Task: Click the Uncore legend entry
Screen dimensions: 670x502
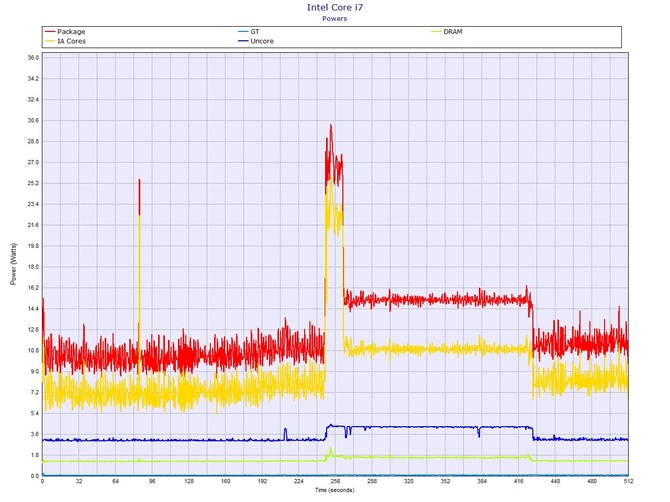Action: [256, 41]
